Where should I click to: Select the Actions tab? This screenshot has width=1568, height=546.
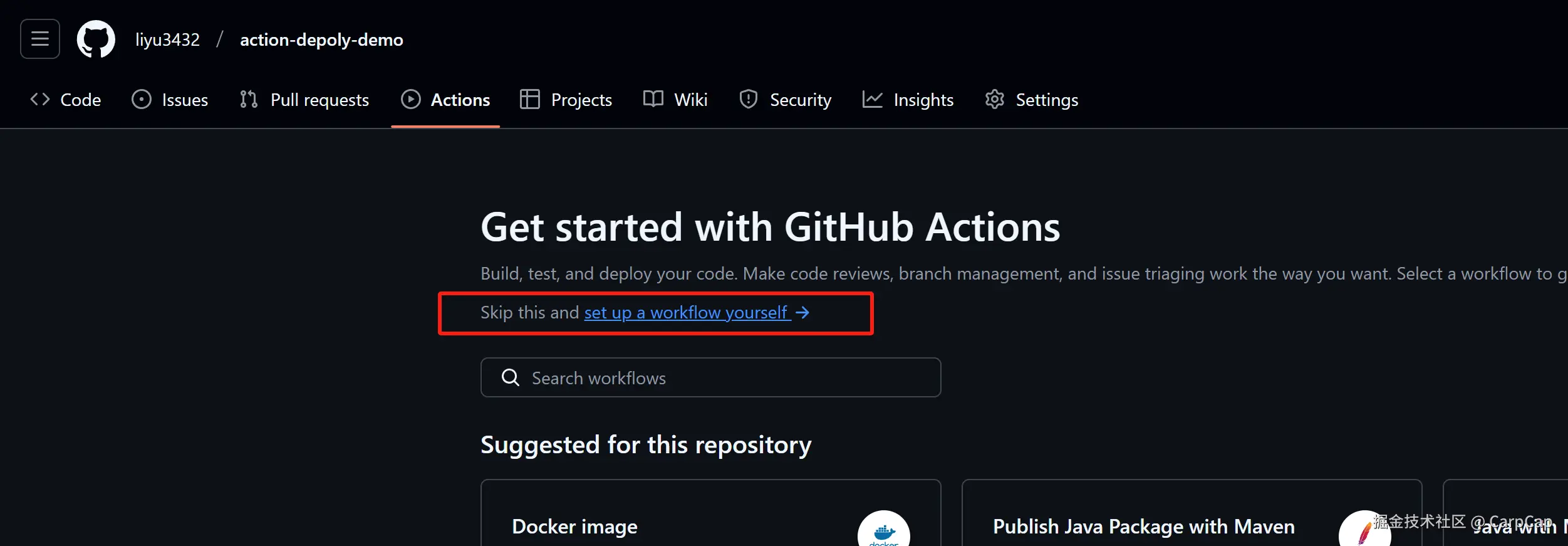[x=445, y=100]
